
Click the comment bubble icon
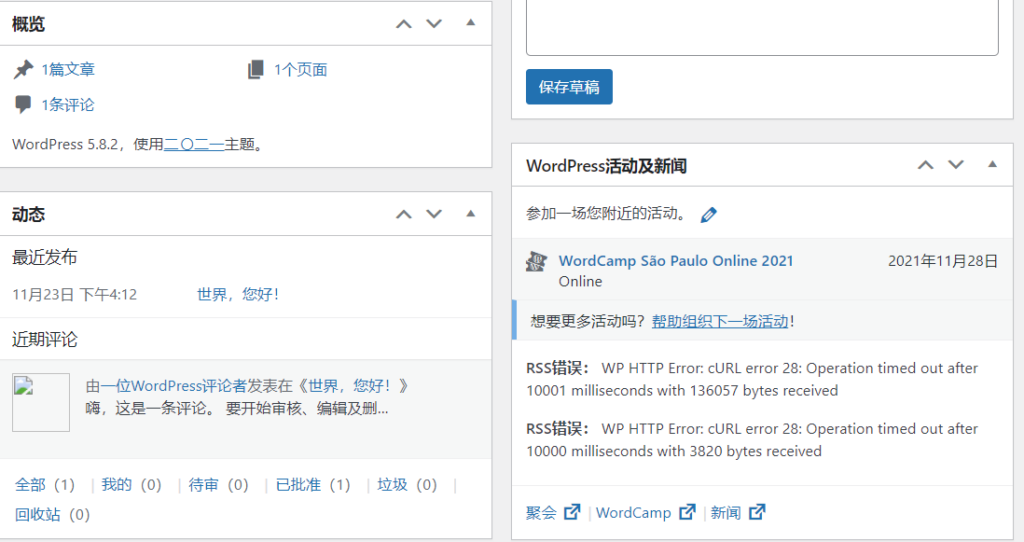(x=23, y=104)
